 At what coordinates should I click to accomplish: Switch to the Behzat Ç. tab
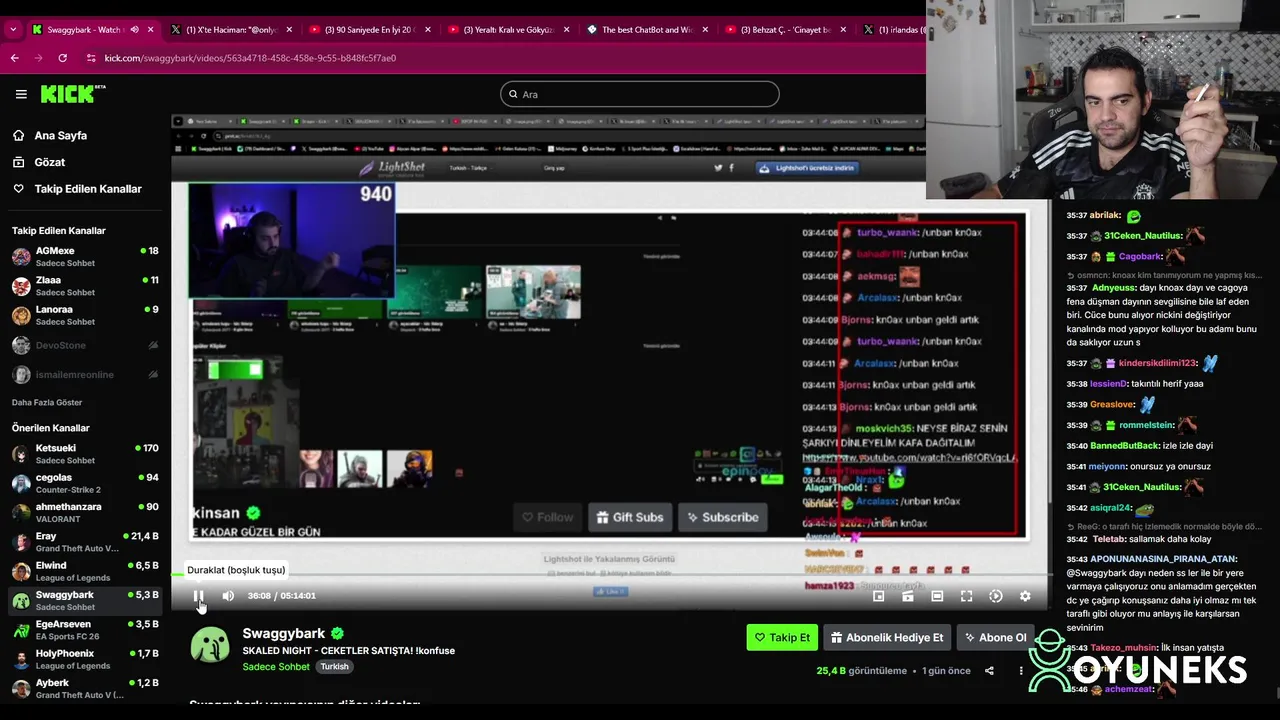click(785, 30)
